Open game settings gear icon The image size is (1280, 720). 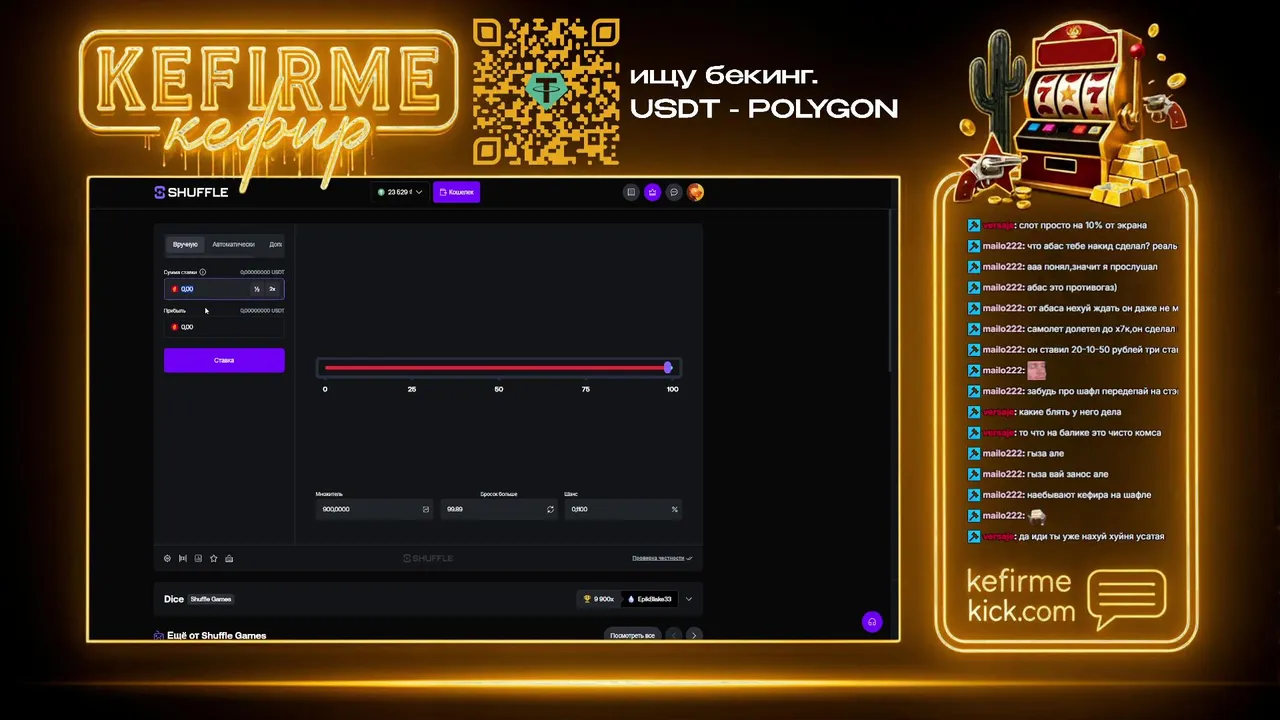[167, 558]
